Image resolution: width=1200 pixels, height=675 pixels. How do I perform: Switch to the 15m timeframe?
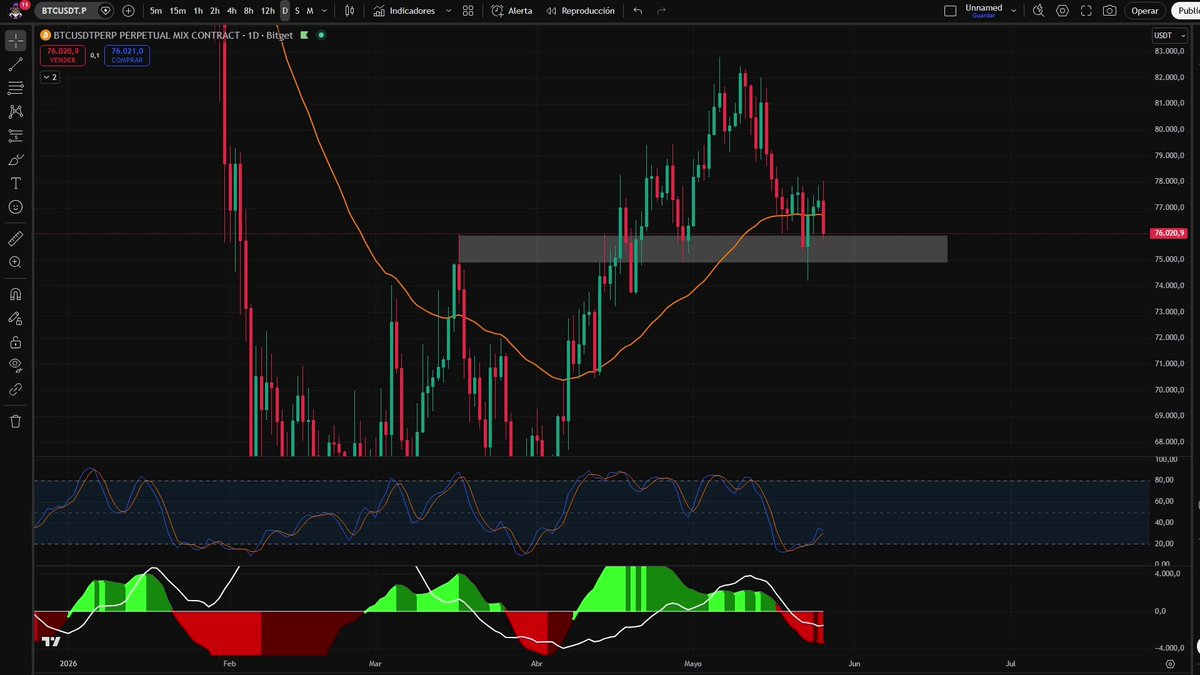click(177, 11)
